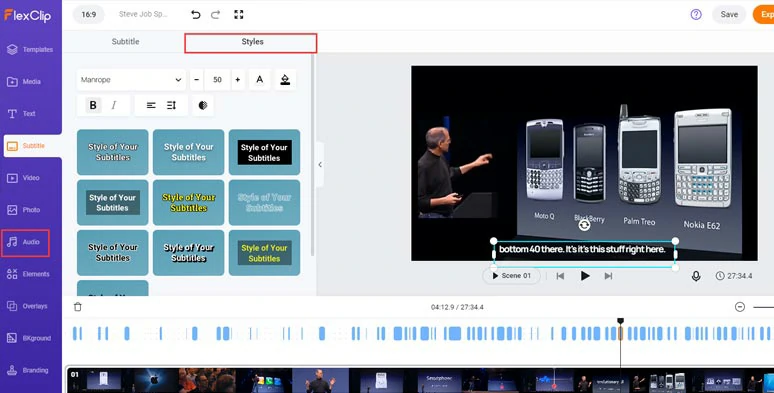This screenshot has width=774, height=393.
Task: Select the yellow outlined subtitle style
Action: (x=189, y=202)
